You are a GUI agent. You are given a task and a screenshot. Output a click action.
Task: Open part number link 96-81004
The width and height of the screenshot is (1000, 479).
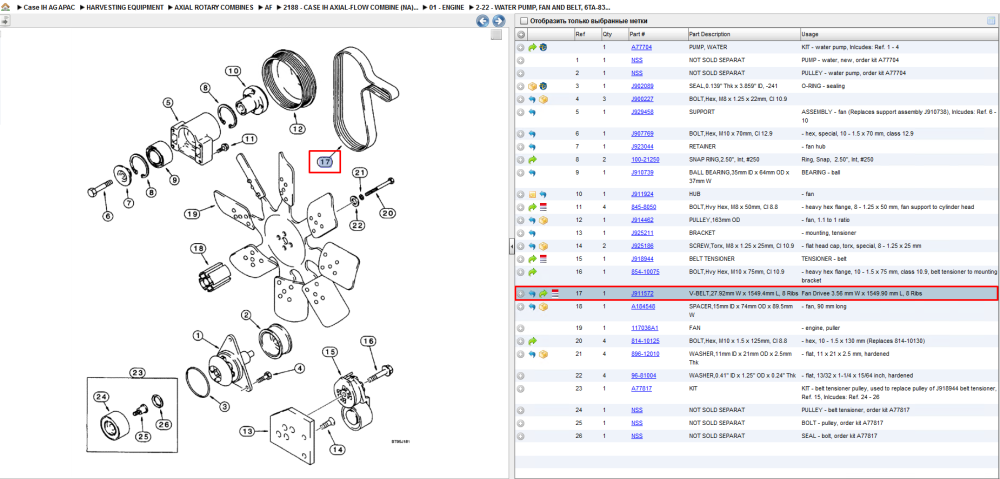coord(643,375)
